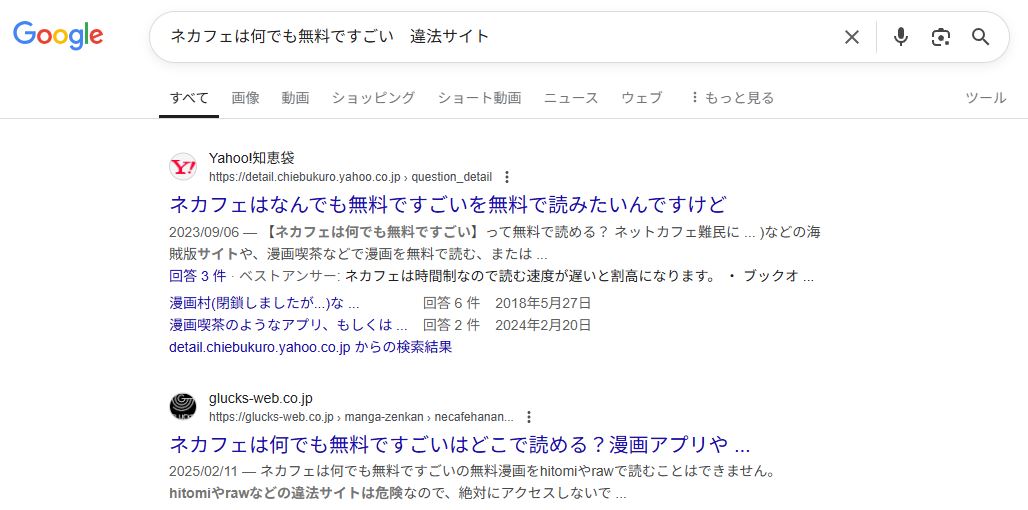1028x510 pixels.
Task: Open detail.chiebukuro.yahoo.co.jp からの検索結果 link
Action: click(311, 347)
